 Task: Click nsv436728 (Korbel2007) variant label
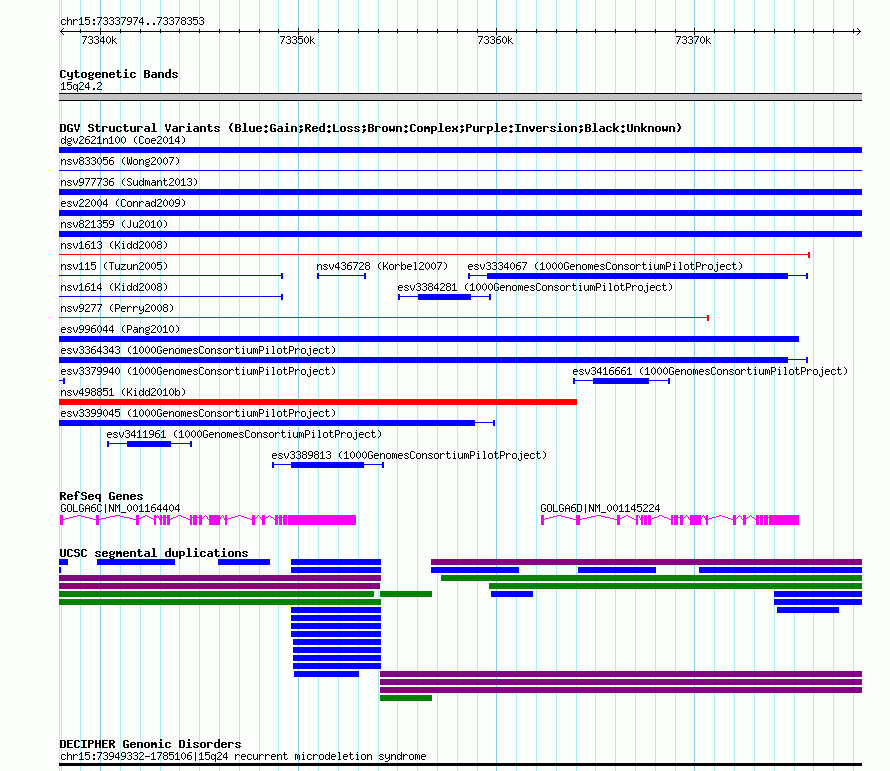click(382, 266)
